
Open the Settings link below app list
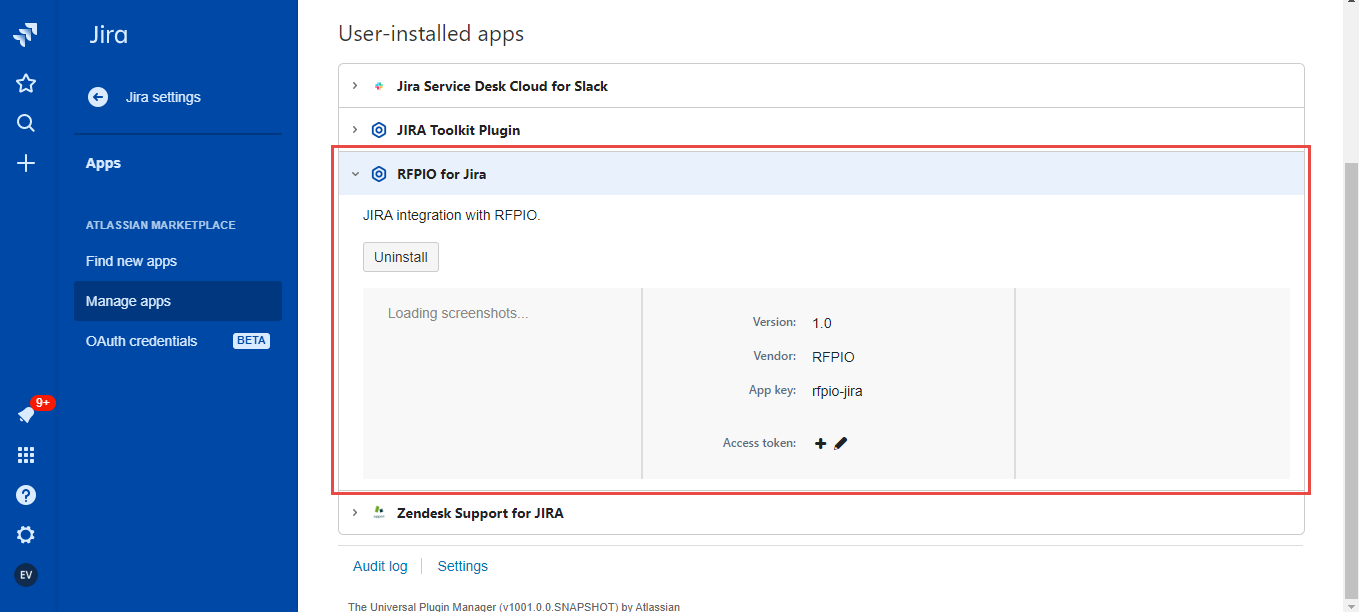(x=463, y=566)
